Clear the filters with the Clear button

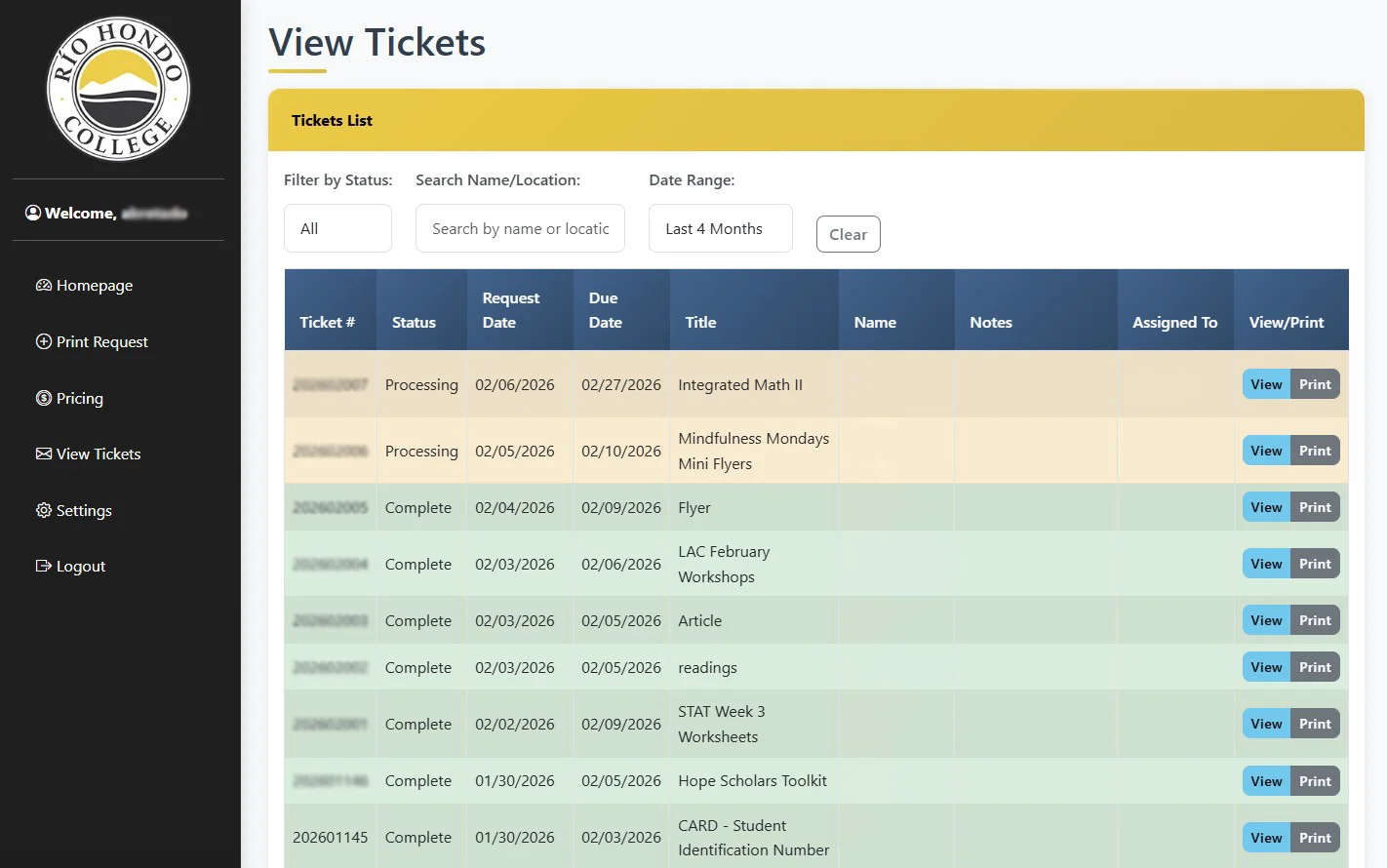coord(849,234)
